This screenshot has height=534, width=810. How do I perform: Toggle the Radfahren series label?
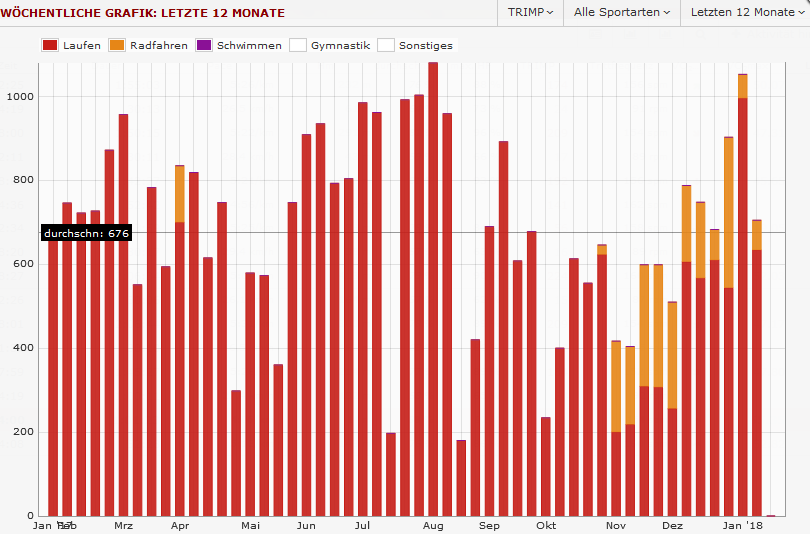coord(158,45)
